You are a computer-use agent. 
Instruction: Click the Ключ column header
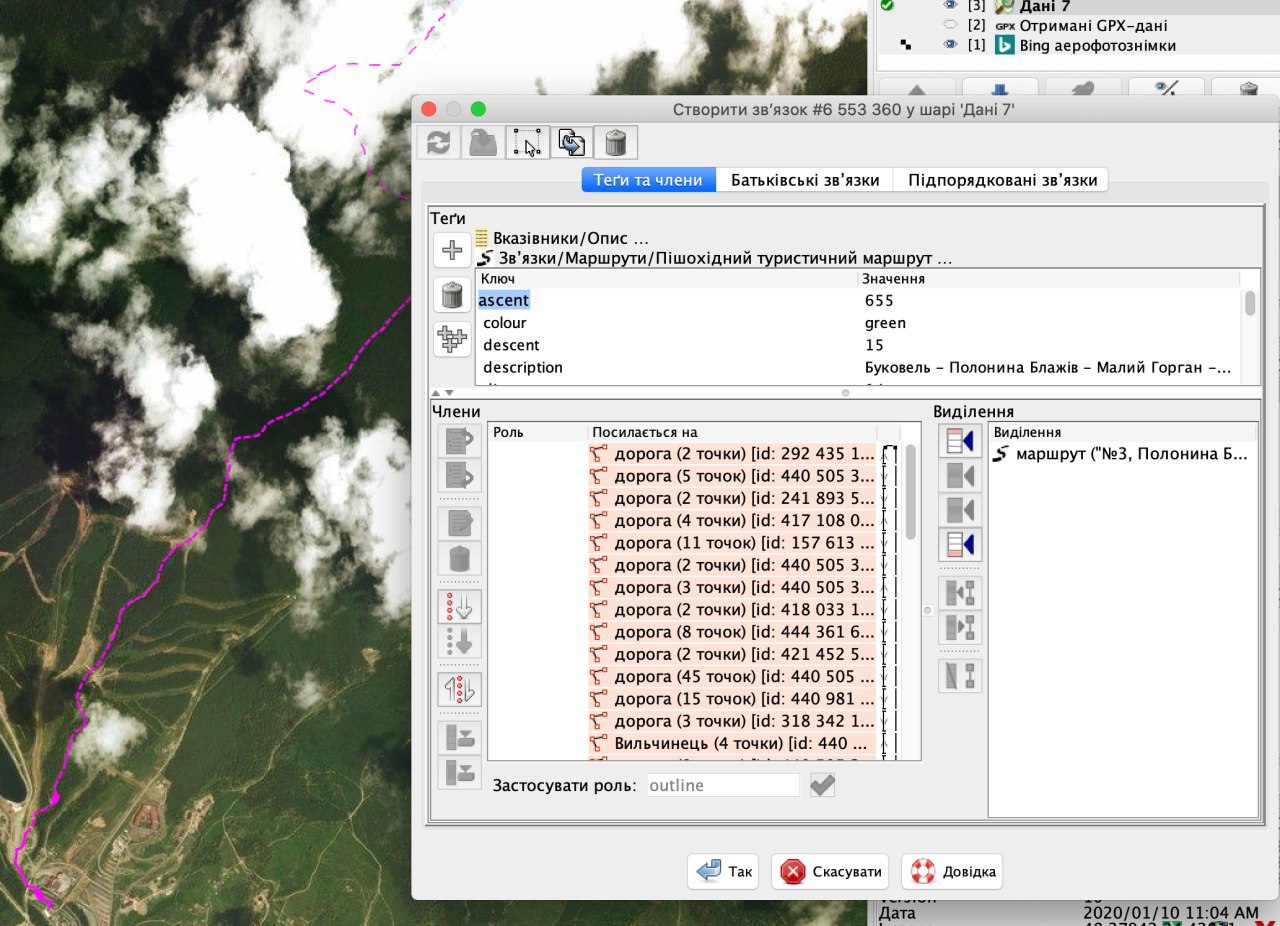(667, 279)
